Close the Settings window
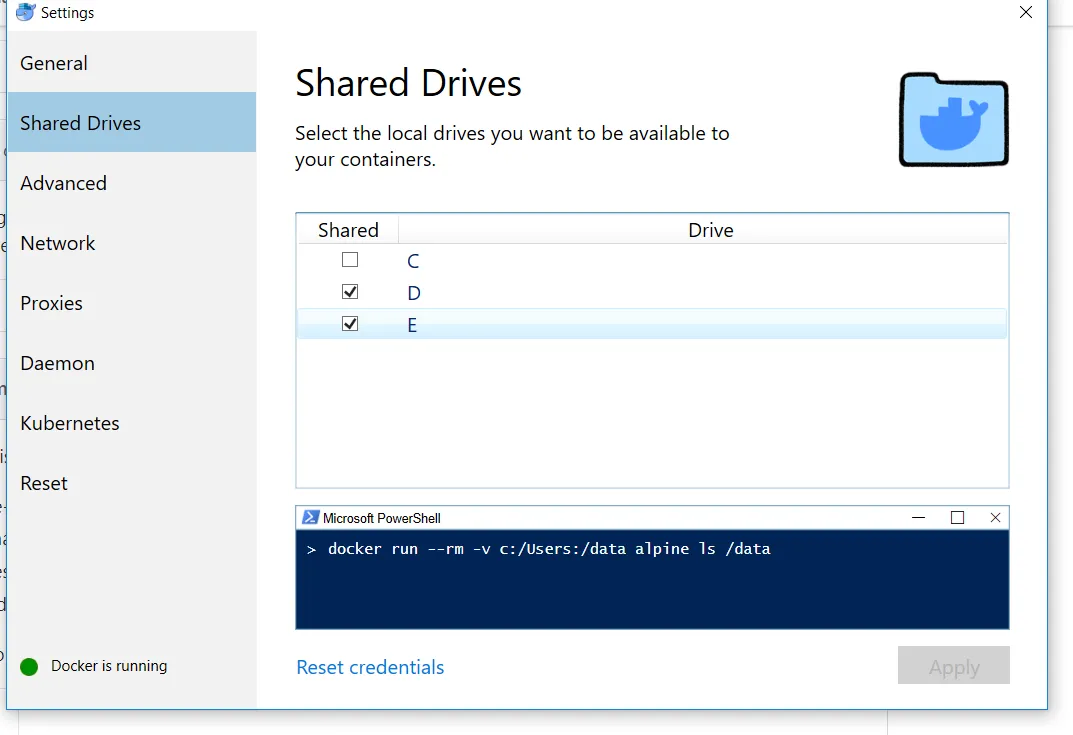This screenshot has height=735, width=1073. pos(1025,12)
